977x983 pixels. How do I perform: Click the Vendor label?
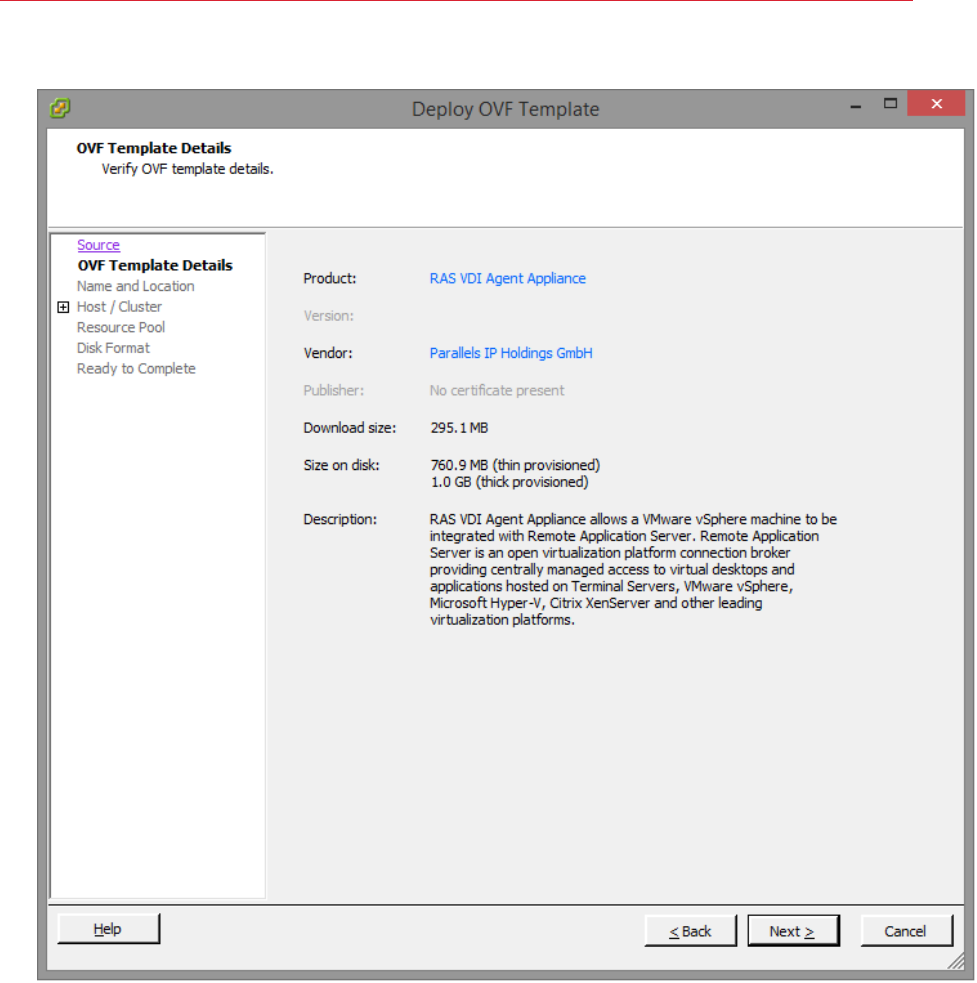[328, 354]
